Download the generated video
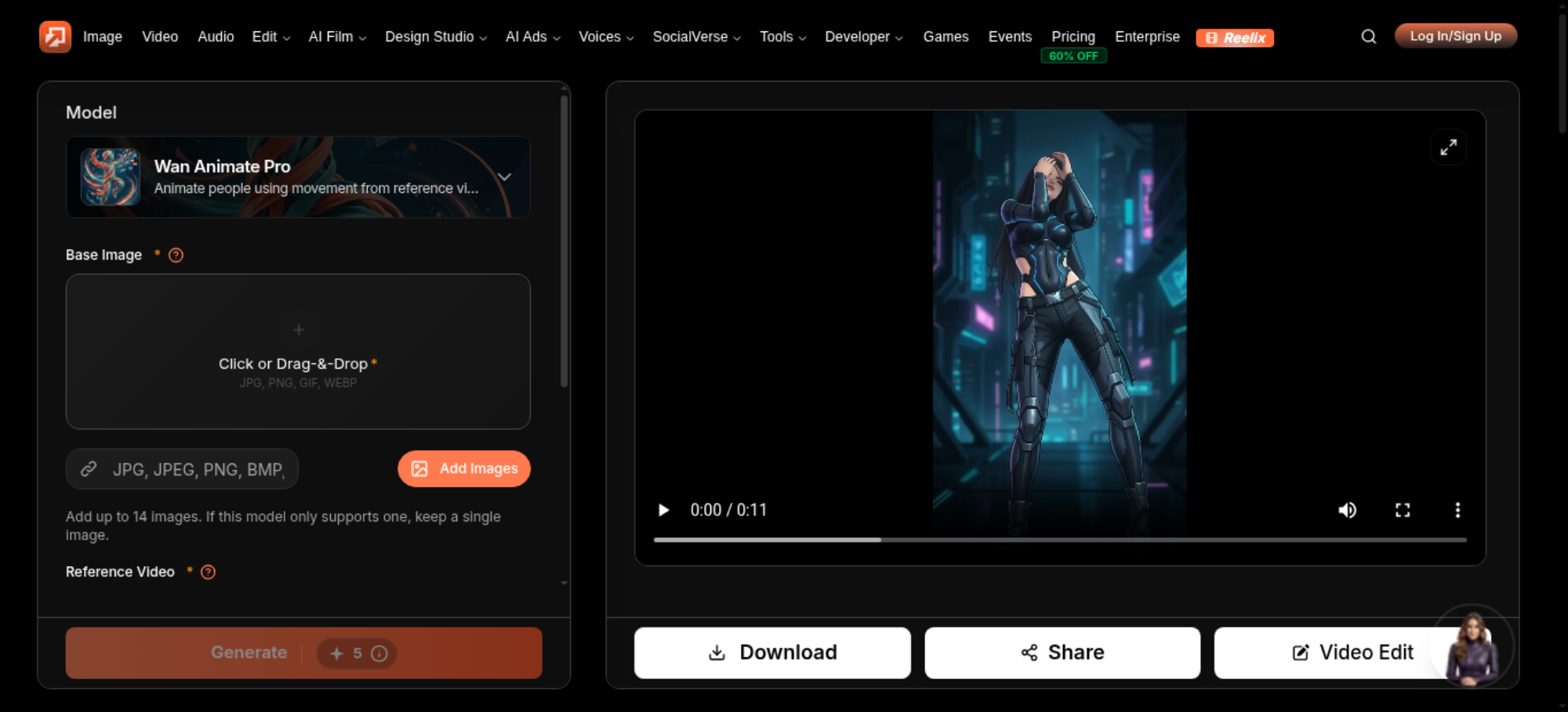The width and height of the screenshot is (1568, 712). click(x=772, y=653)
